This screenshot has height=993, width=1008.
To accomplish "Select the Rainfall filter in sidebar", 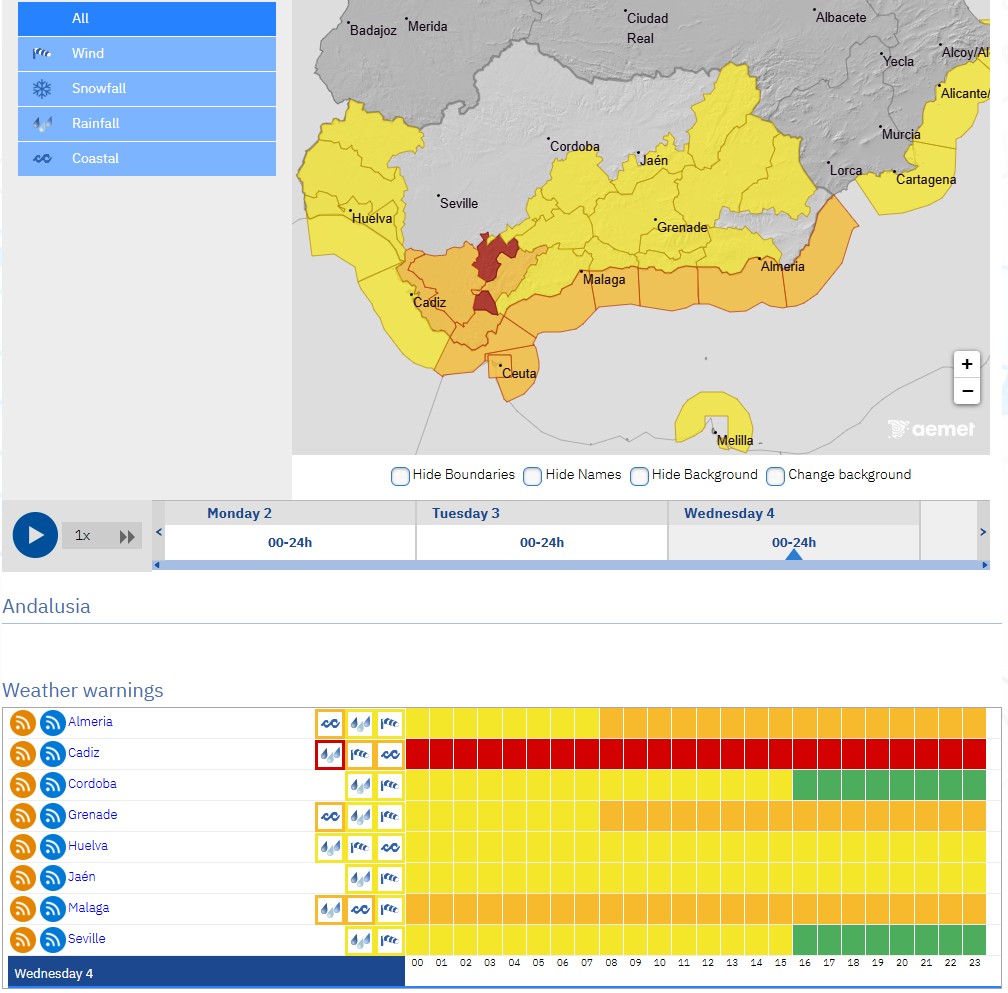I will 146,124.
